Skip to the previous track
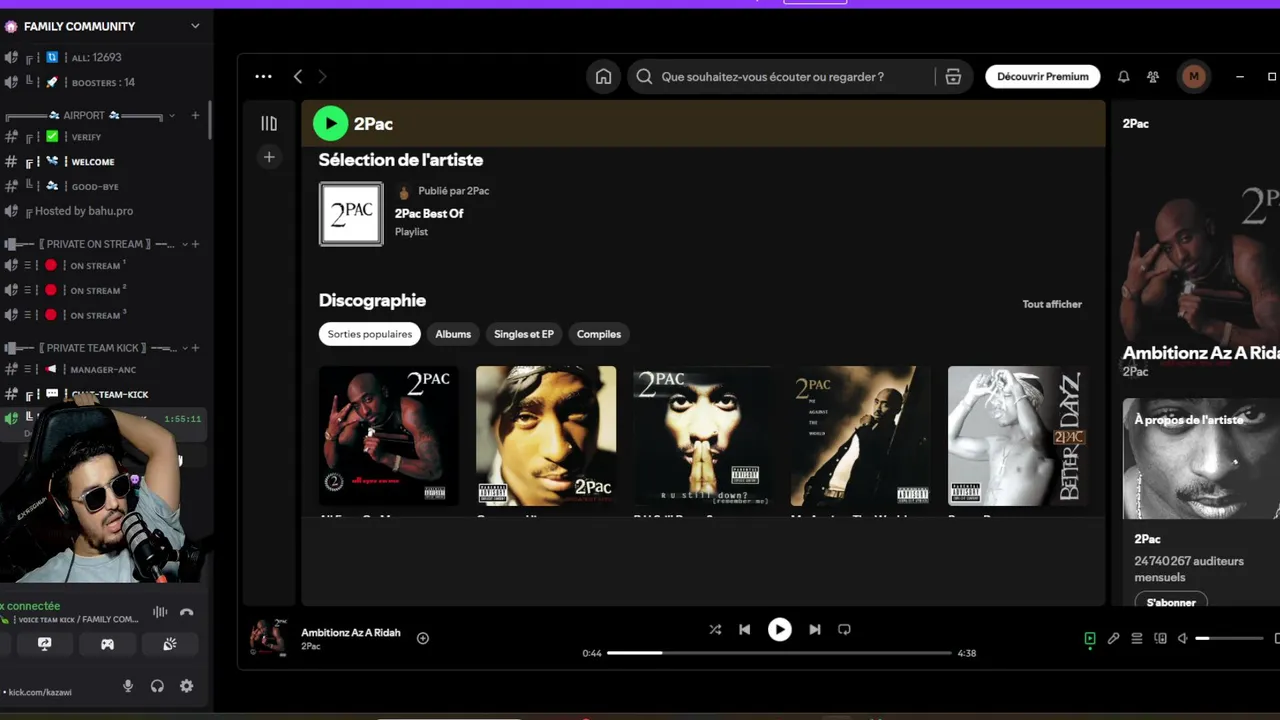1280x720 pixels. pos(744,629)
